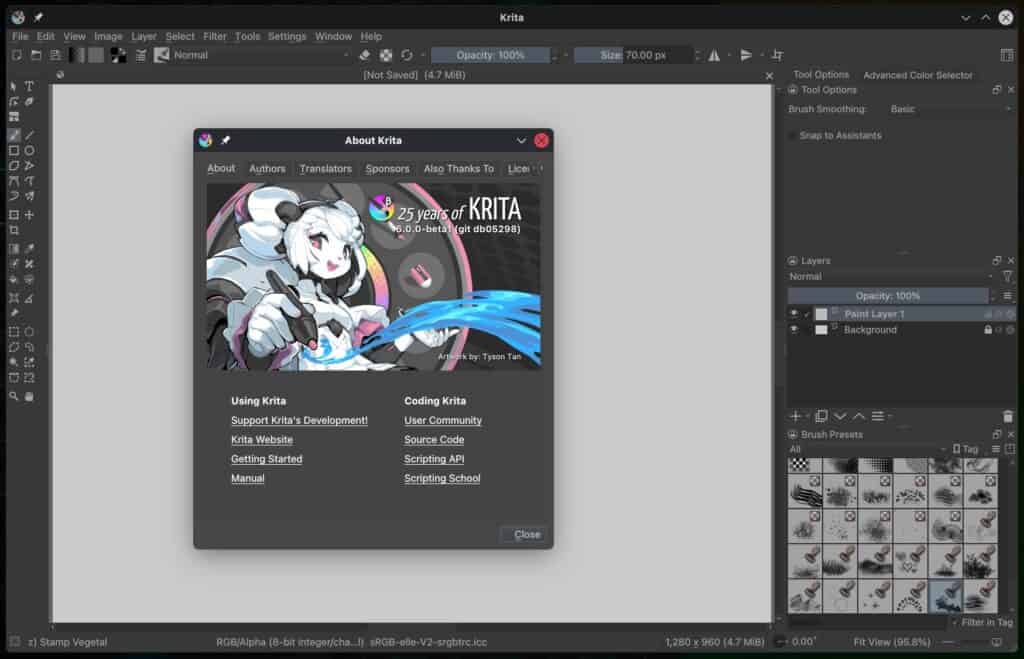Open the About Krita window options chevron
This screenshot has height=659, width=1024.
click(521, 140)
